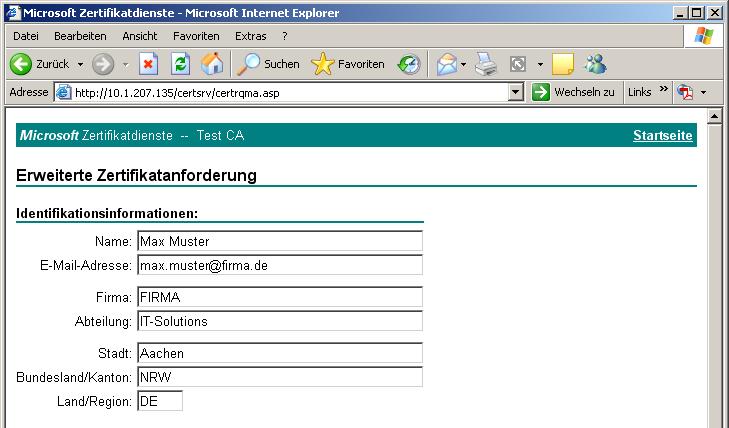The image size is (729, 428).
Task: Open the Suchen search tool
Action: [x=270, y=64]
